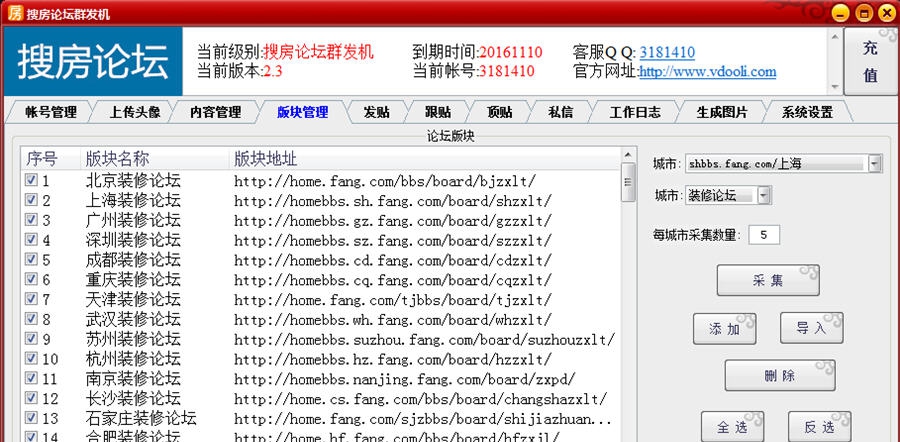This screenshot has width=900, height=442.
Task: Go to the 发贴 tab
Action: coord(377,112)
